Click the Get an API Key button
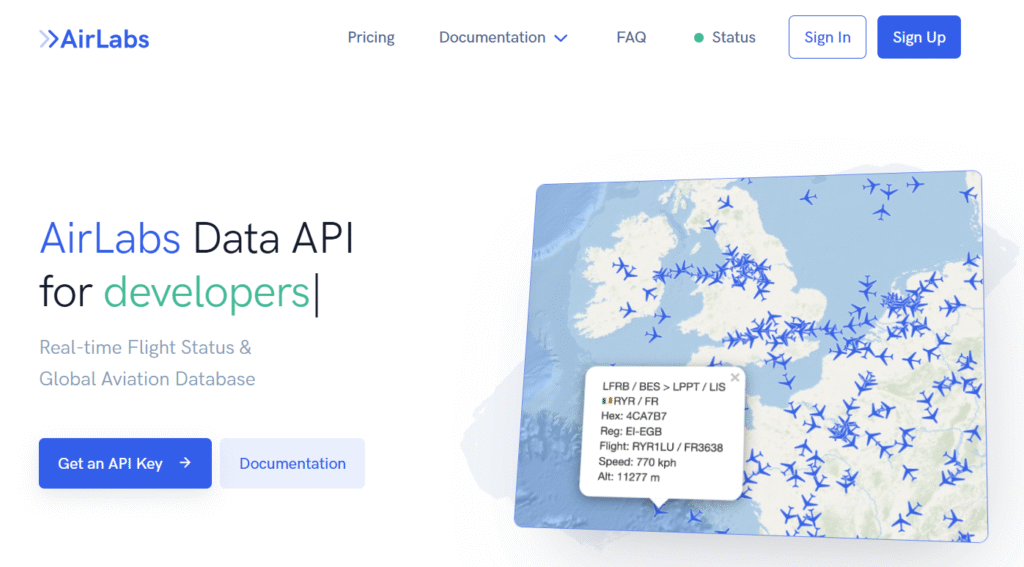Screen dimensions: 1024x567 125,463
